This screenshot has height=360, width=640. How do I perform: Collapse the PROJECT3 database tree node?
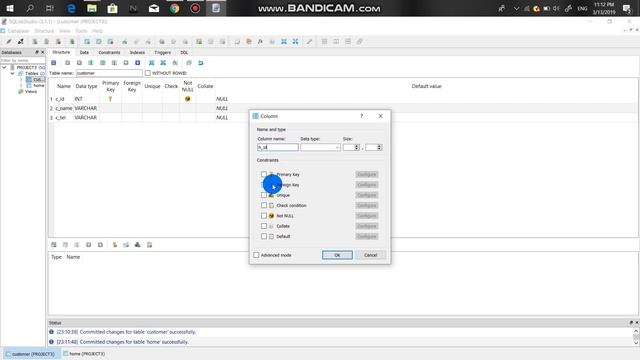tap(4, 67)
